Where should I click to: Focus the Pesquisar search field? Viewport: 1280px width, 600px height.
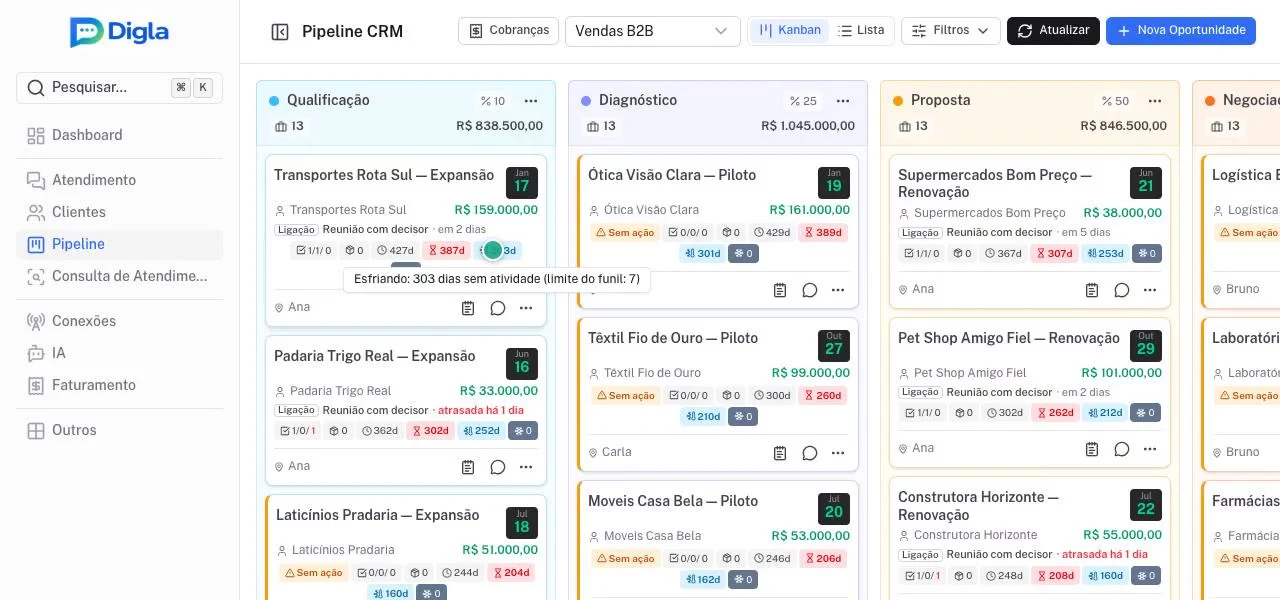click(x=119, y=88)
